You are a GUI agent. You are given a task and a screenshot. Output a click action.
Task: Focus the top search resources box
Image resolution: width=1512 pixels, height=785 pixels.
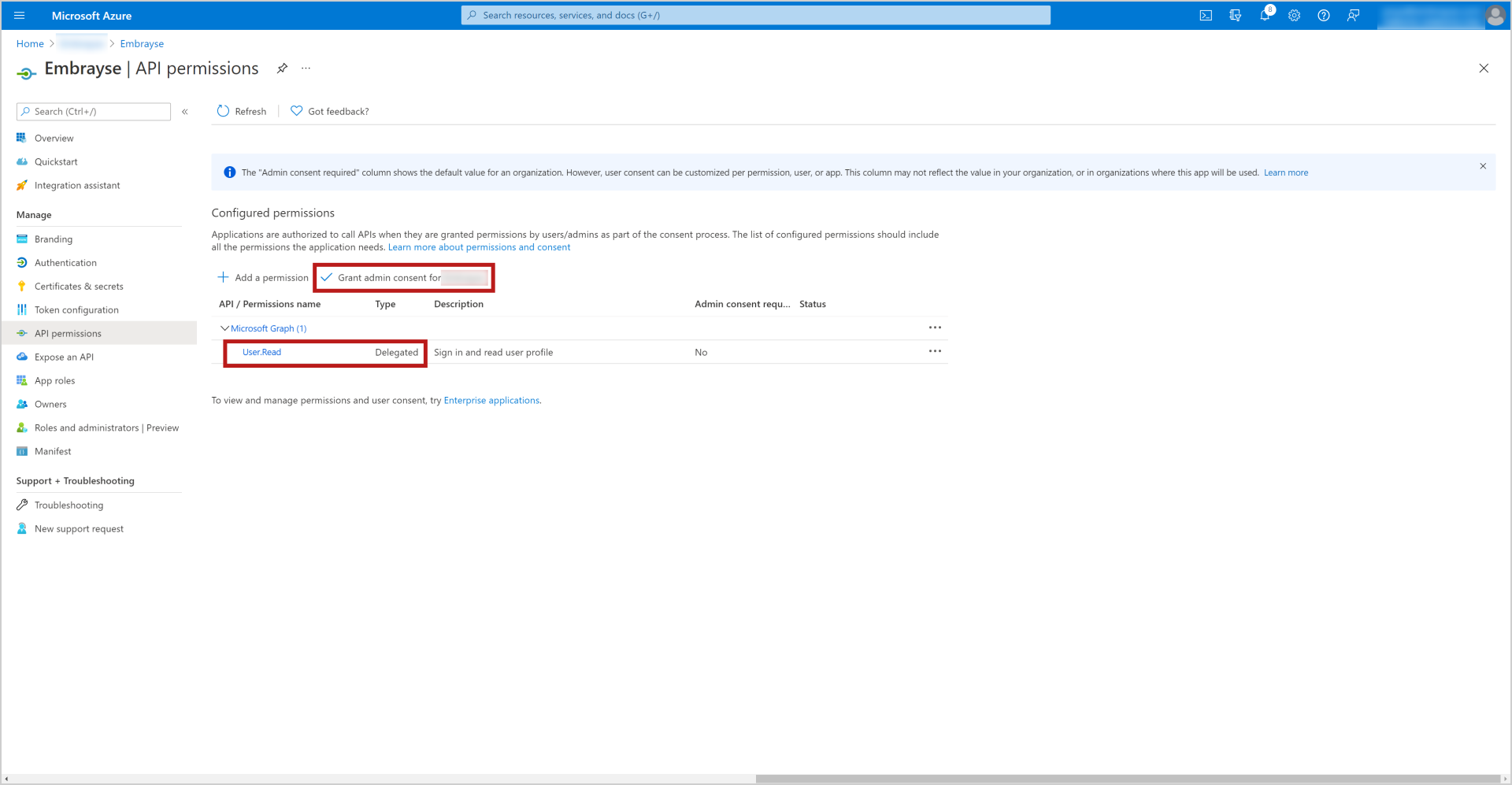(x=755, y=15)
